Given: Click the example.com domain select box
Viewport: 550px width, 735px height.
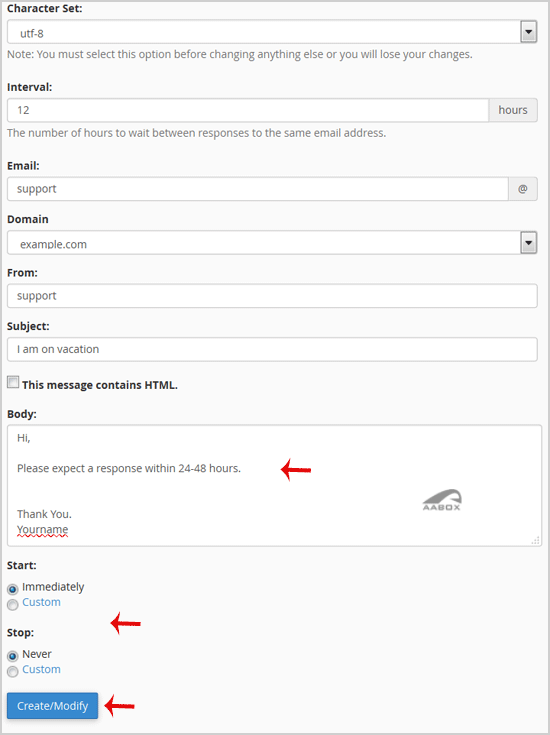Looking at the screenshot, I should click(x=272, y=243).
